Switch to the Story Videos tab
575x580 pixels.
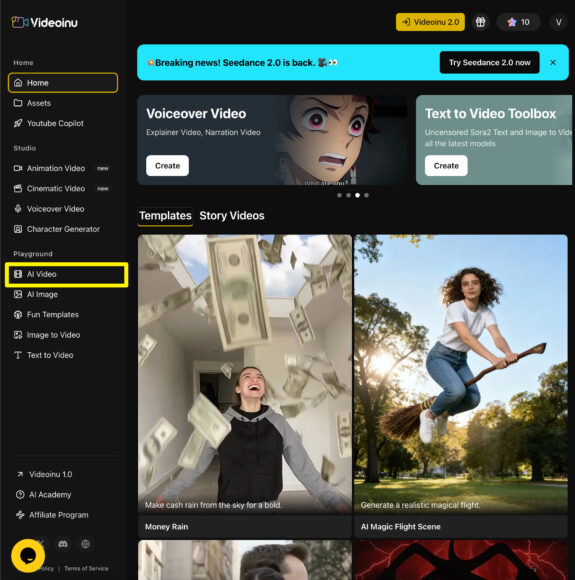(232, 216)
